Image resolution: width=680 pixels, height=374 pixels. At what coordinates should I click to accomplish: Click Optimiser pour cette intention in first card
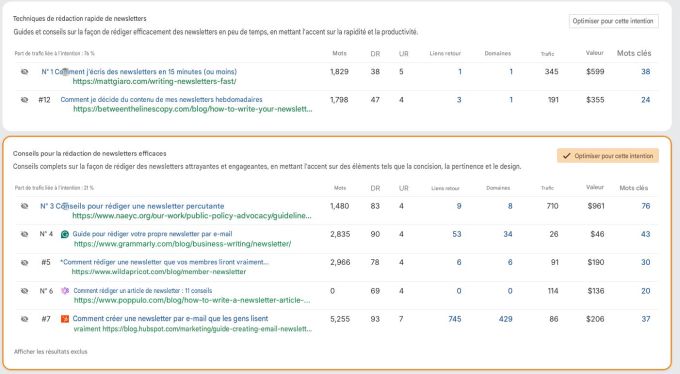coord(613,21)
